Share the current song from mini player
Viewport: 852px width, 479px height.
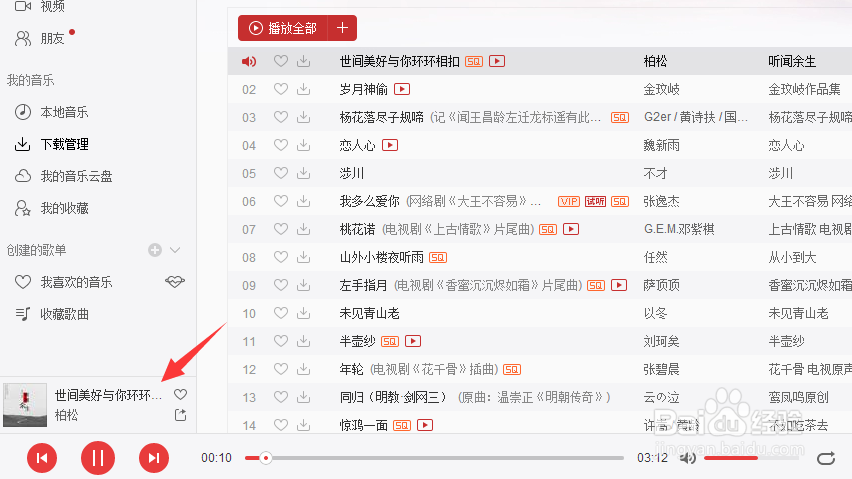point(180,415)
